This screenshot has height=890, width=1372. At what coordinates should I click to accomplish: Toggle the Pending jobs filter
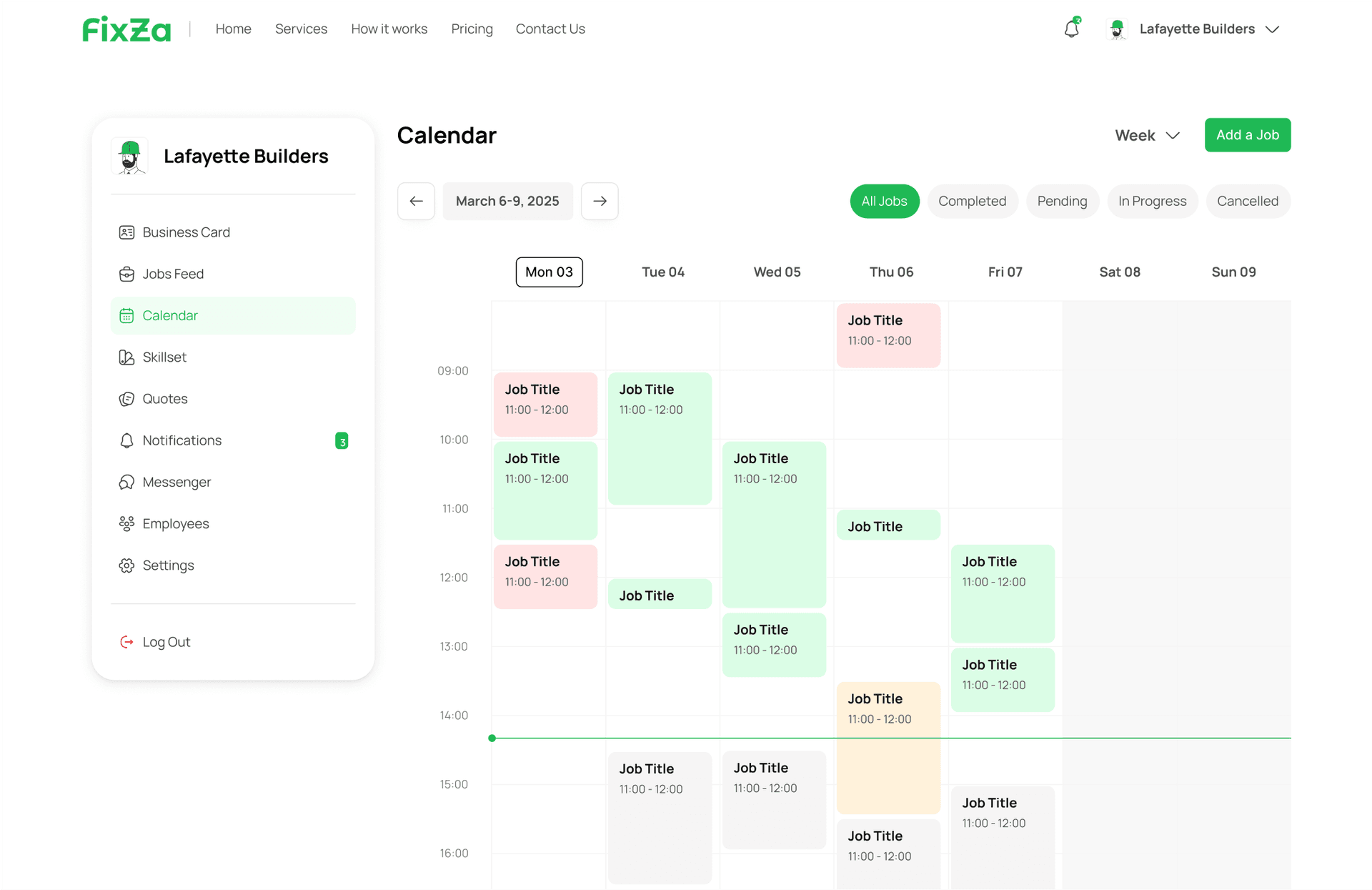pyautogui.click(x=1062, y=202)
